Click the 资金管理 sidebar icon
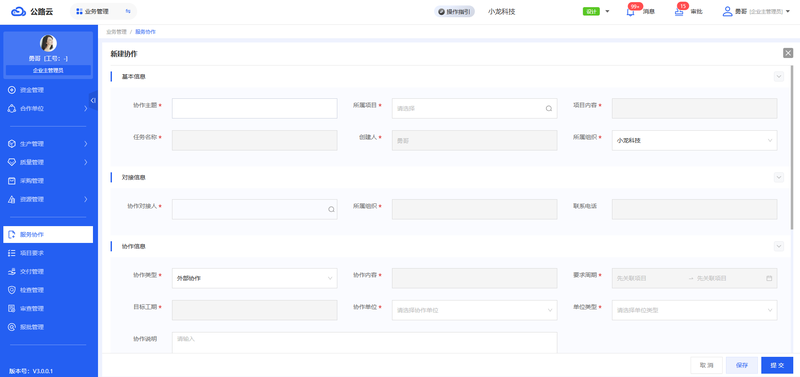800x377 pixels. pos(12,90)
